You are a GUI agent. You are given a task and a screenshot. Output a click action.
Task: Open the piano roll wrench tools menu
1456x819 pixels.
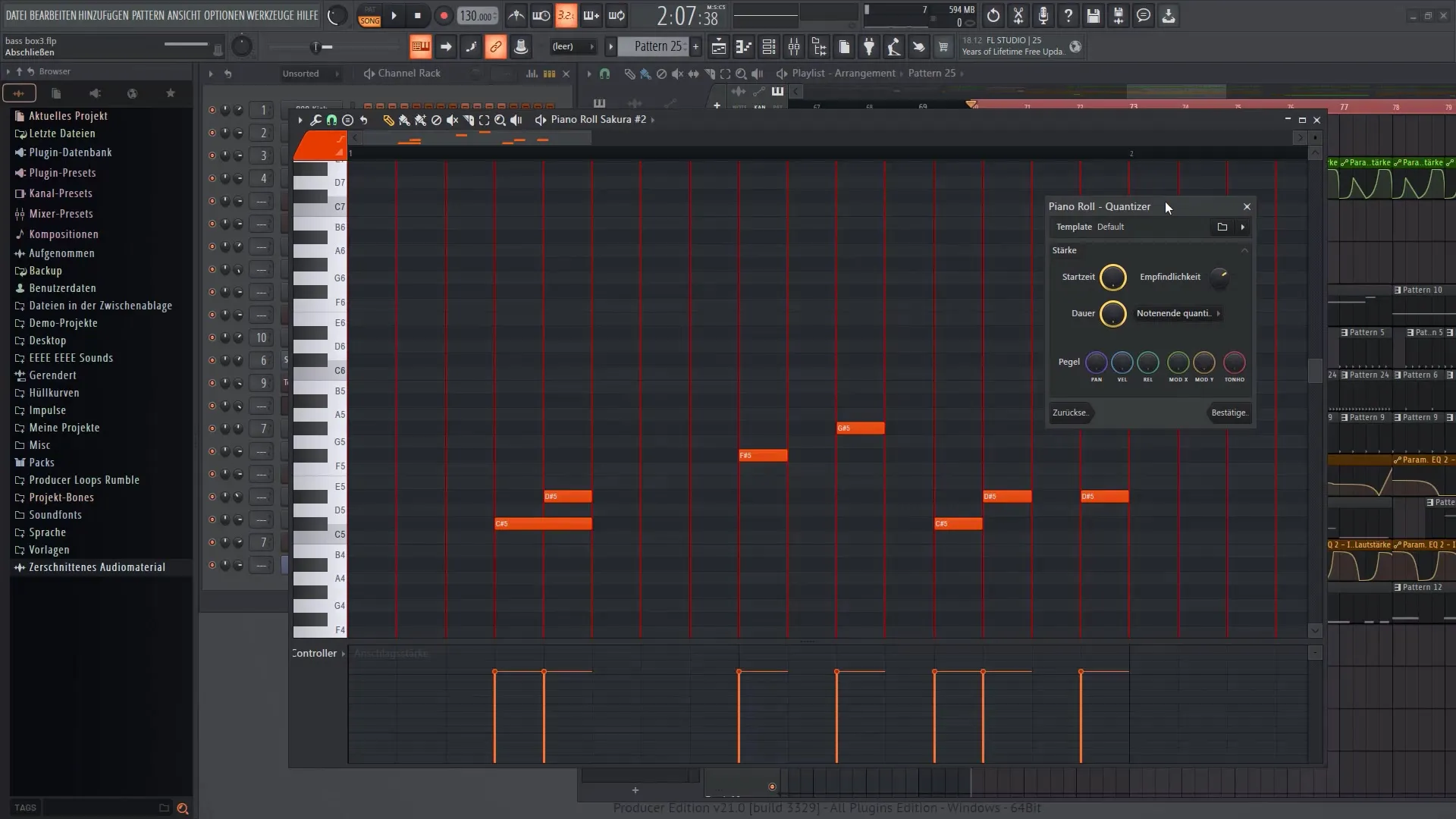tap(315, 120)
